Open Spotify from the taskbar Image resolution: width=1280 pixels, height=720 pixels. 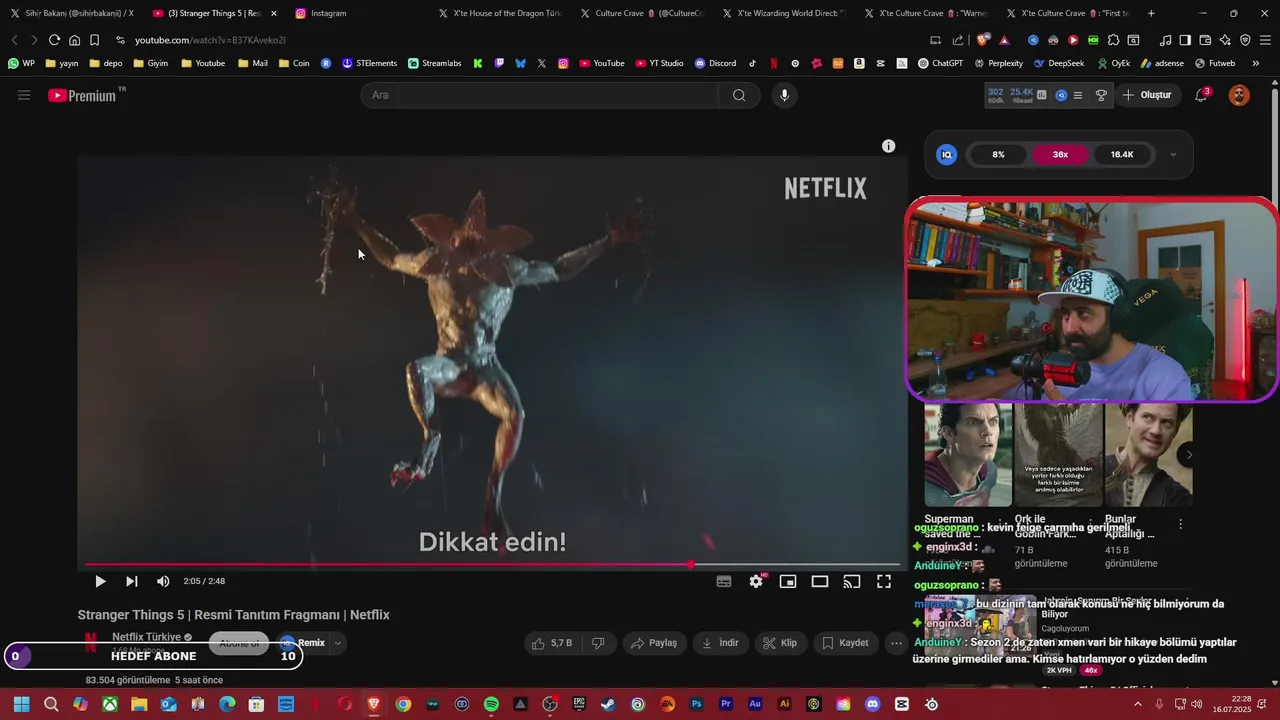click(x=491, y=704)
